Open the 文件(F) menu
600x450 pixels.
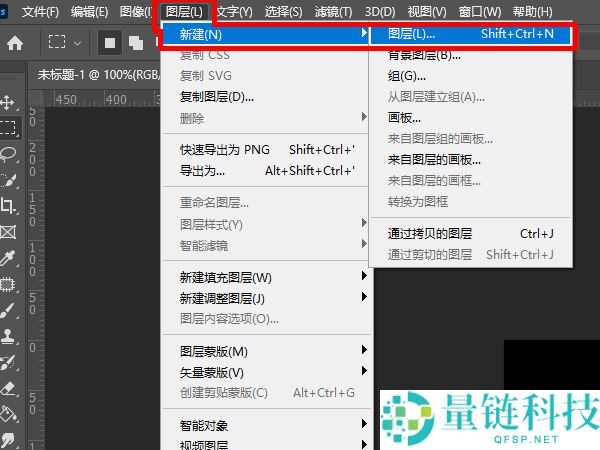pyautogui.click(x=40, y=12)
